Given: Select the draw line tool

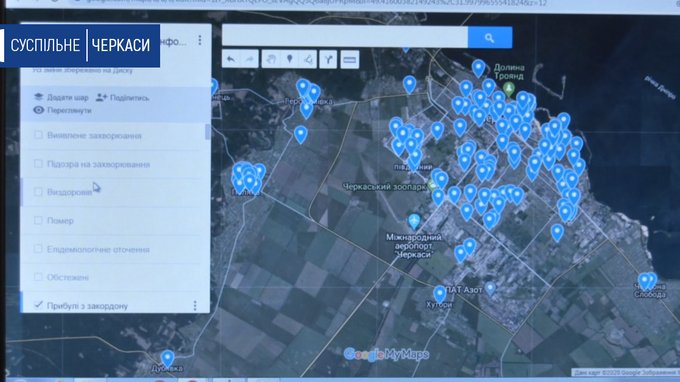Looking at the screenshot, I should tap(309, 59).
